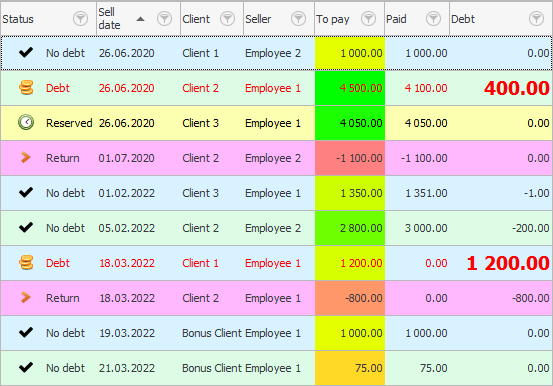This screenshot has width=553, height=386.
Task: Click red Client 2 in Debt row
Action: pyautogui.click(x=200, y=88)
